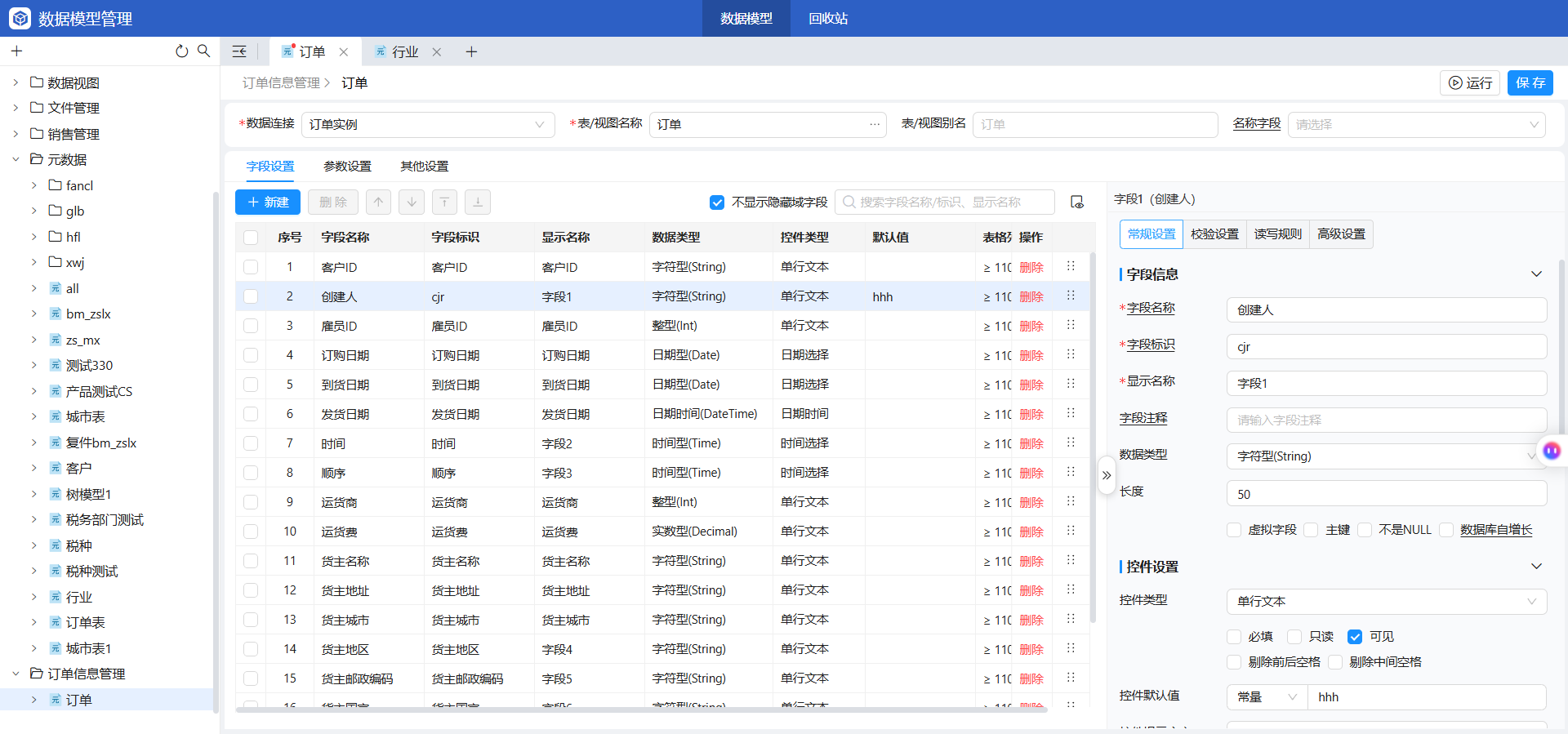The width and height of the screenshot is (1568, 734).
Task: Tick the 必填 checkbox
Action: click(x=1234, y=637)
